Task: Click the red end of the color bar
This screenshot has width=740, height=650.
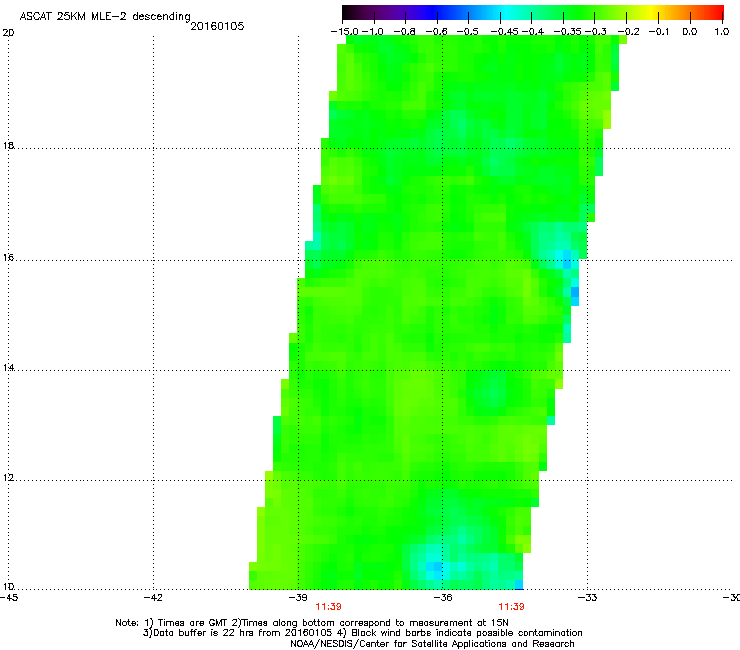Action: coord(717,12)
